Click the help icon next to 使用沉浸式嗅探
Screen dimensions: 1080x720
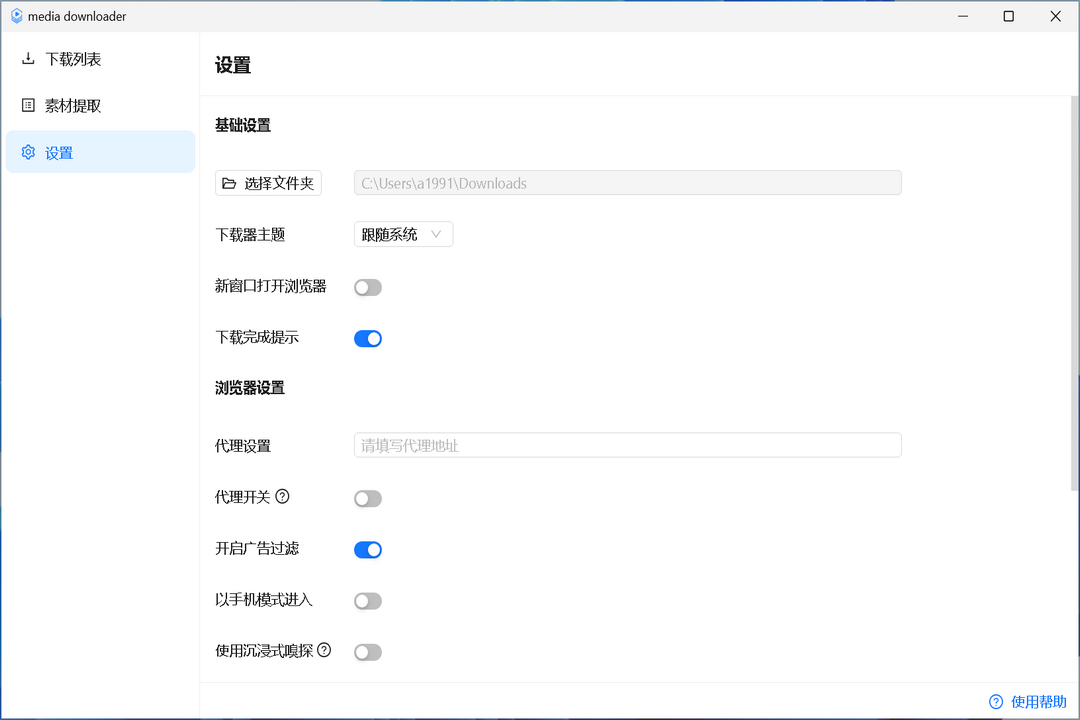point(324,651)
